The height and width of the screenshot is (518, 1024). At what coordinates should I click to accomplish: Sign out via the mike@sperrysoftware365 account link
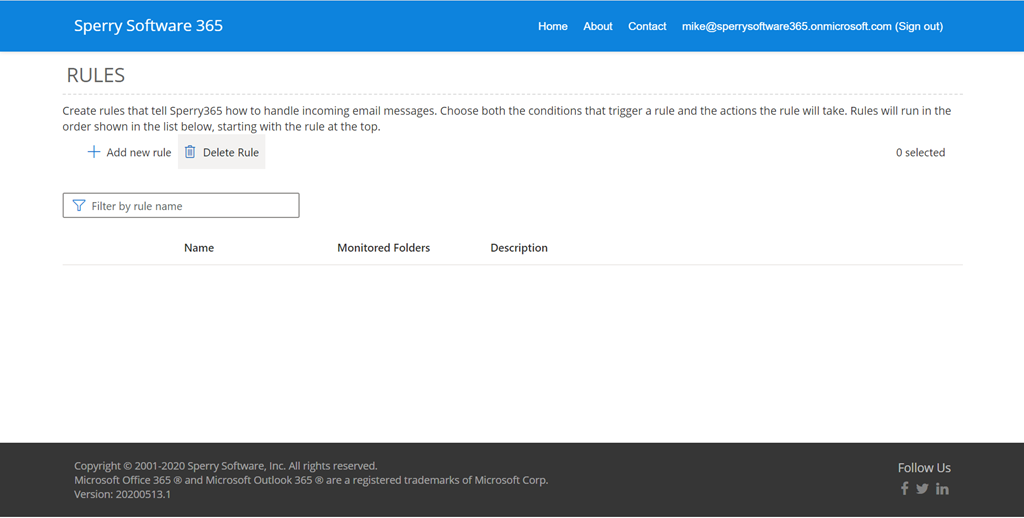[812, 26]
